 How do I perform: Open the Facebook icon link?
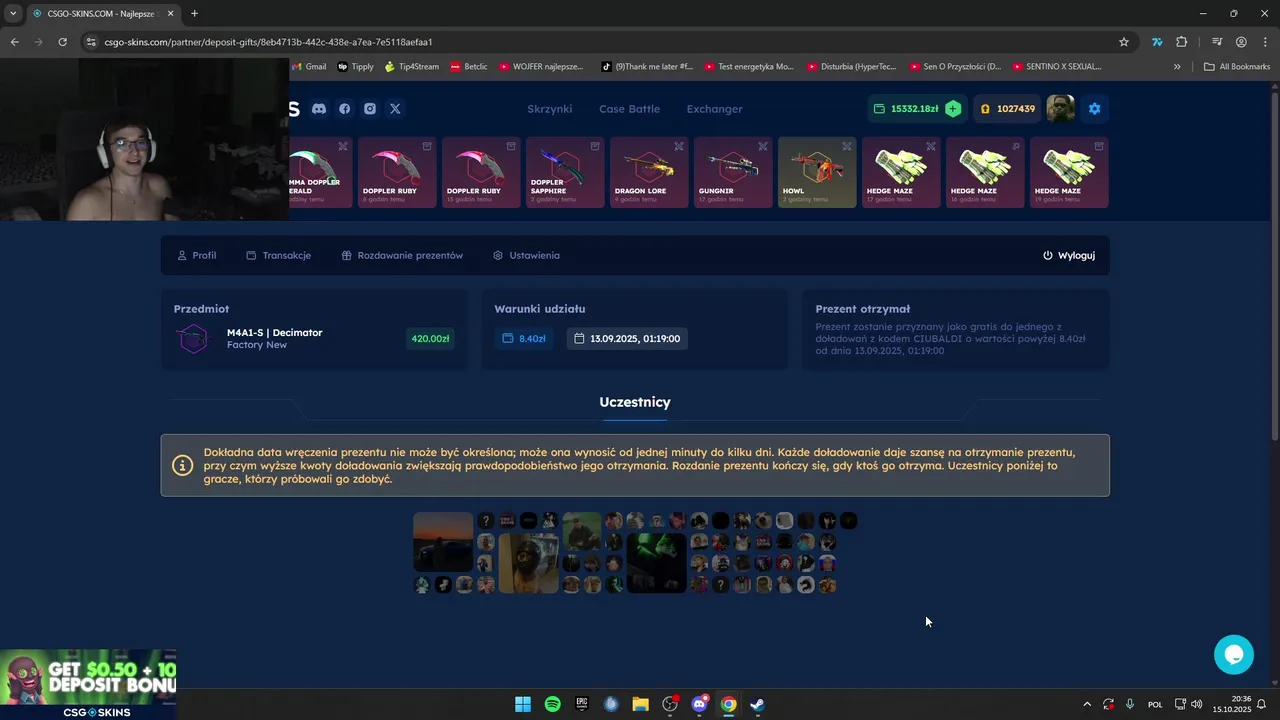[345, 109]
